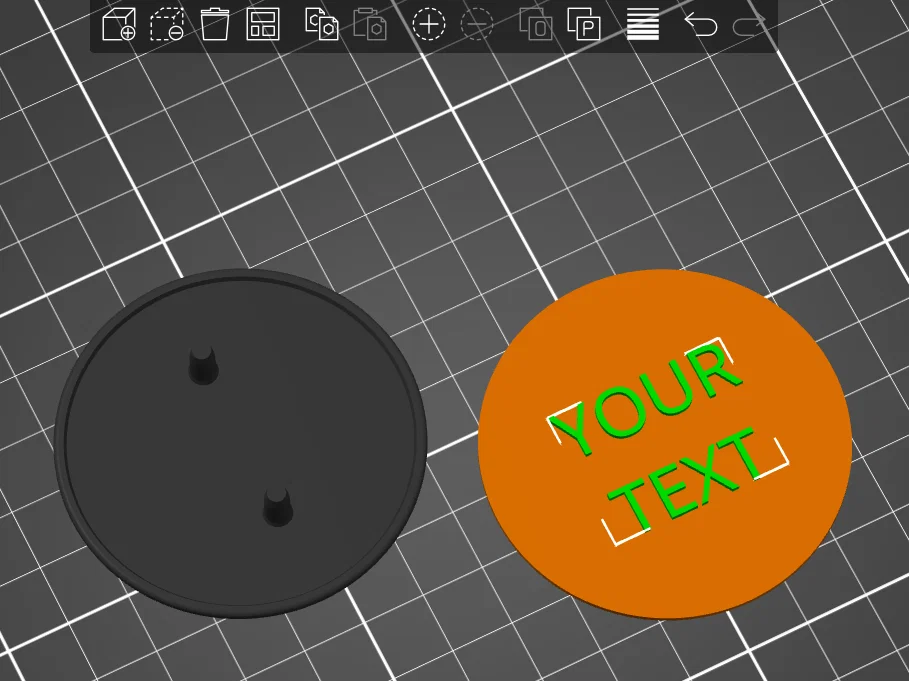Screen dimensions: 909x681
Task: Remove an instance with the minus circle icon
Action: click(477, 24)
